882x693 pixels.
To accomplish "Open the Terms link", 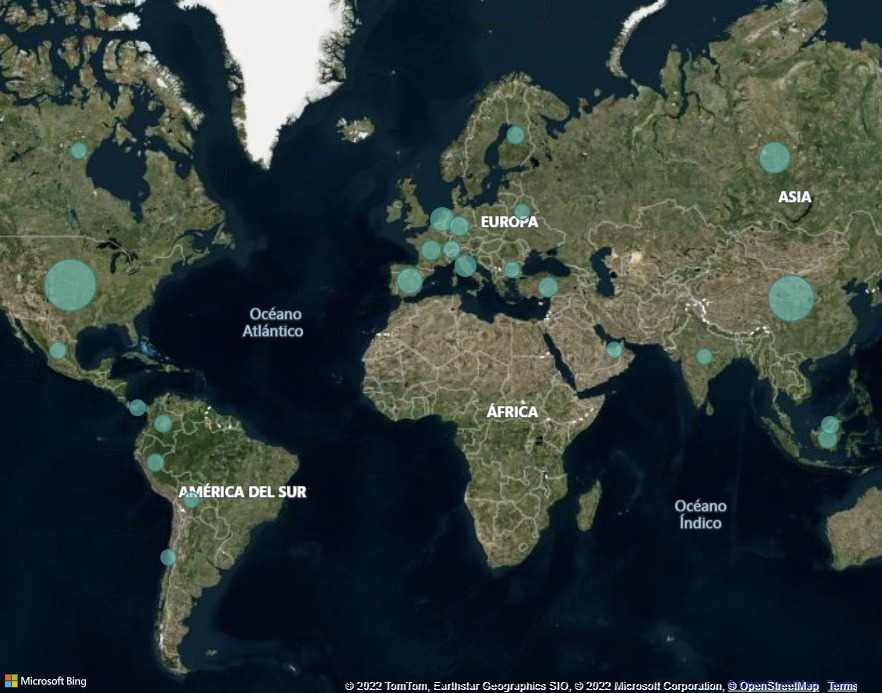I will point(842,686).
